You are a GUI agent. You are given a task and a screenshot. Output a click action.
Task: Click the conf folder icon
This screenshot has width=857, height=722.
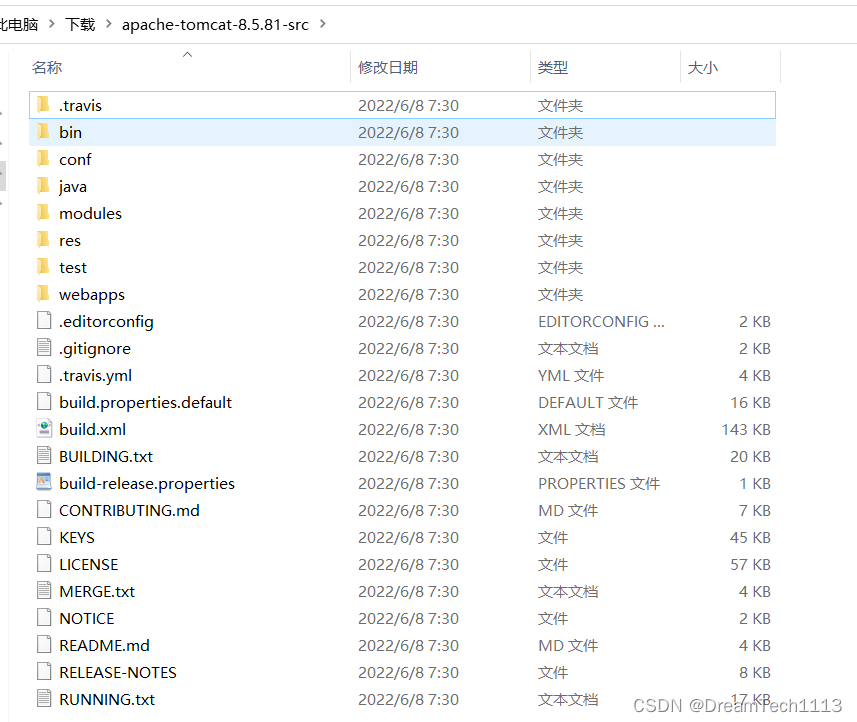(x=44, y=159)
